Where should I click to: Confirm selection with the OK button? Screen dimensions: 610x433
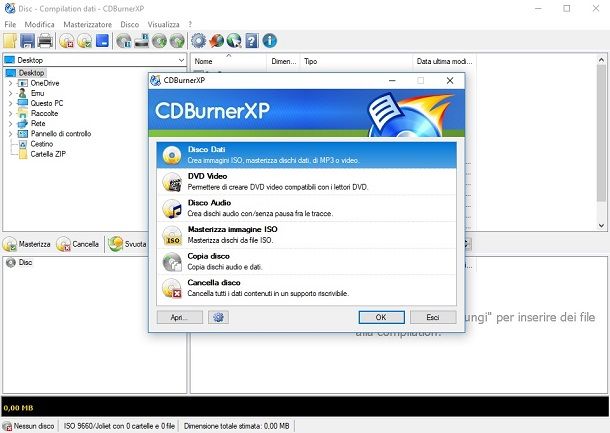point(381,317)
